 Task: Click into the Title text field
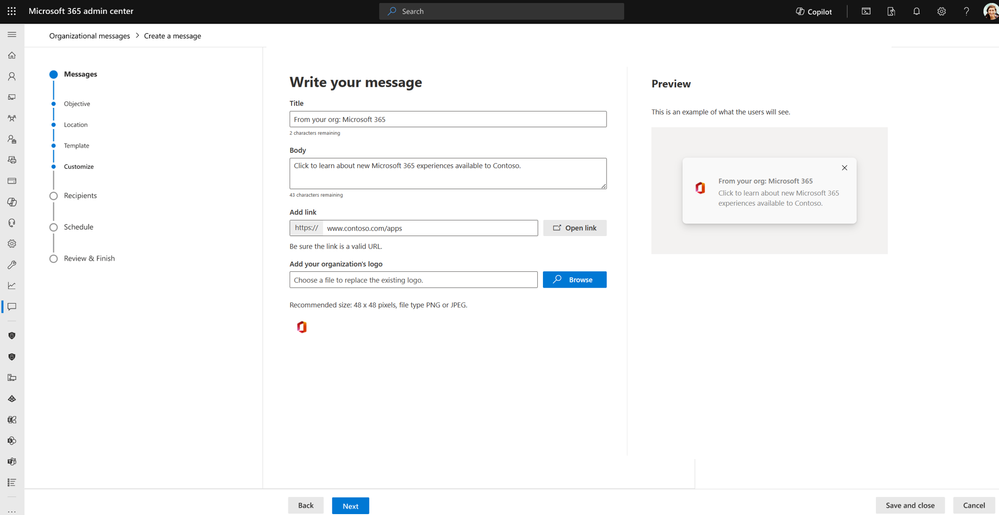click(448, 119)
